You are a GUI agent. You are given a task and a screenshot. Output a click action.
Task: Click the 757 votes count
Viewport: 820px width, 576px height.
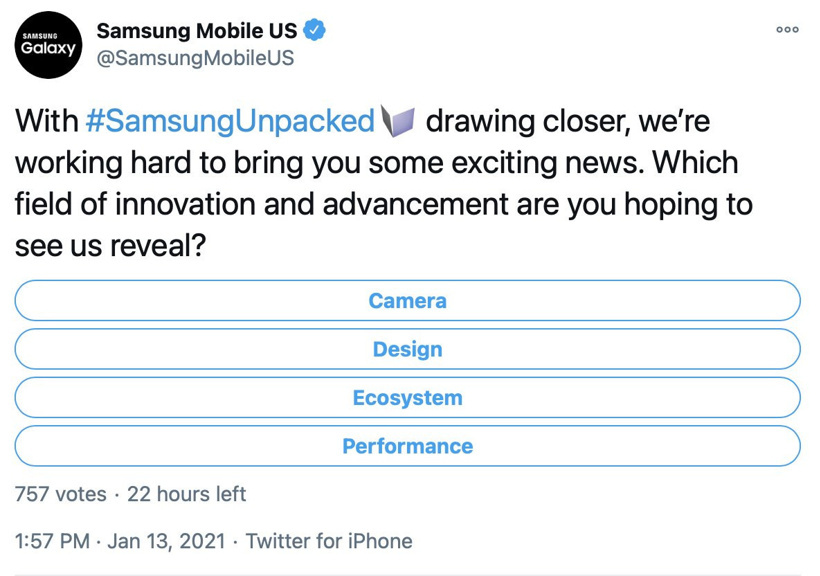point(61,494)
